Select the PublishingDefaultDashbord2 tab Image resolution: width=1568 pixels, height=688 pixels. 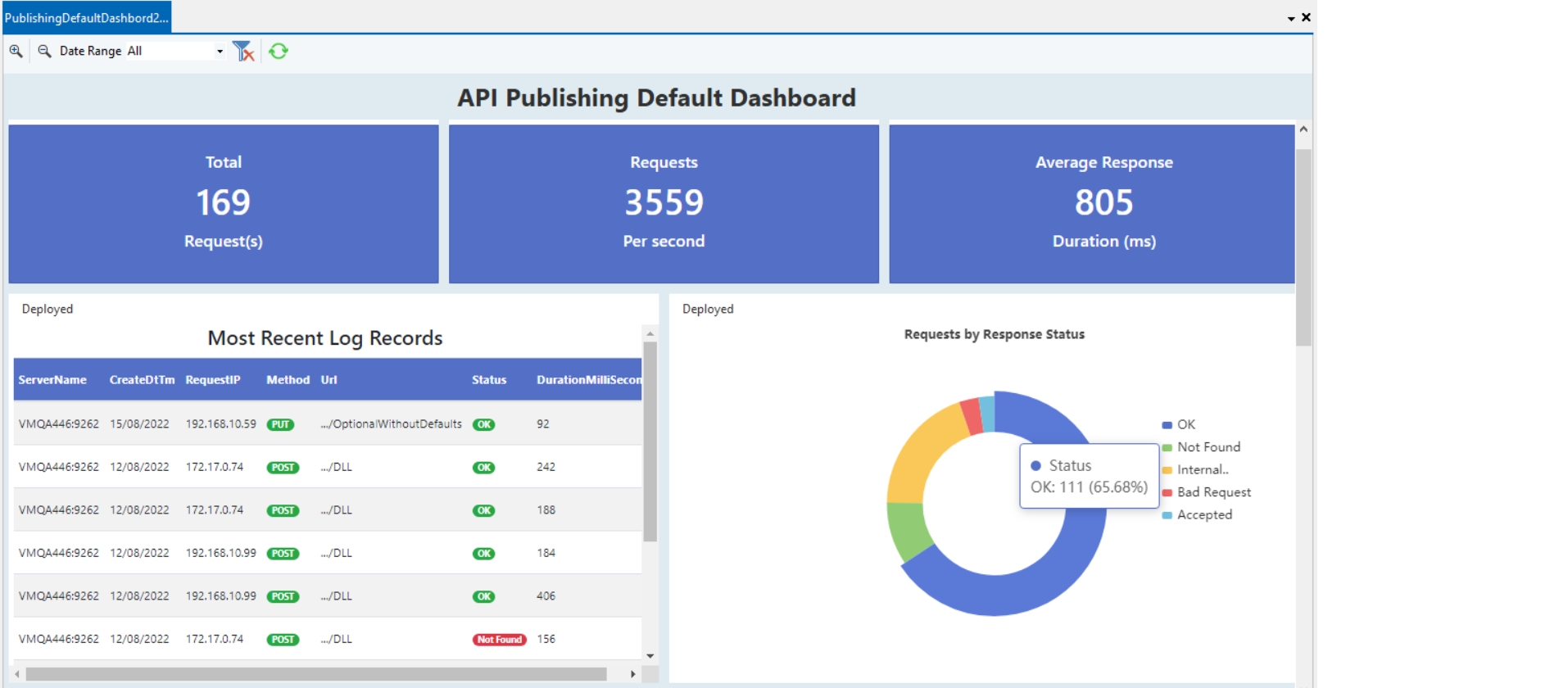click(x=87, y=18)
